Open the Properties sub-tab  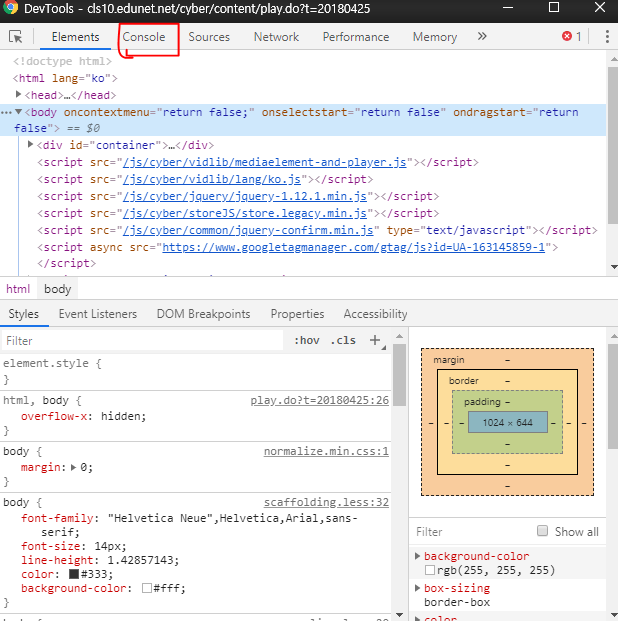(297, 314)
